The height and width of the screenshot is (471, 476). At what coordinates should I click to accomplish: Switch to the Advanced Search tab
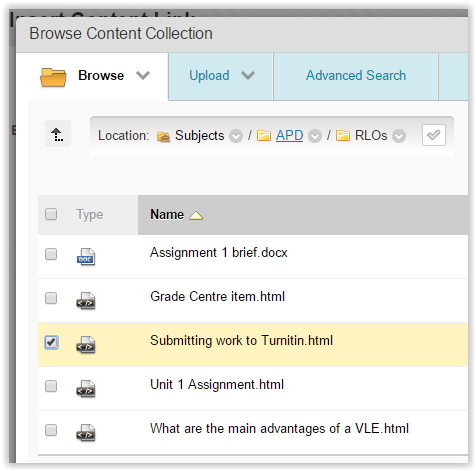356,76
